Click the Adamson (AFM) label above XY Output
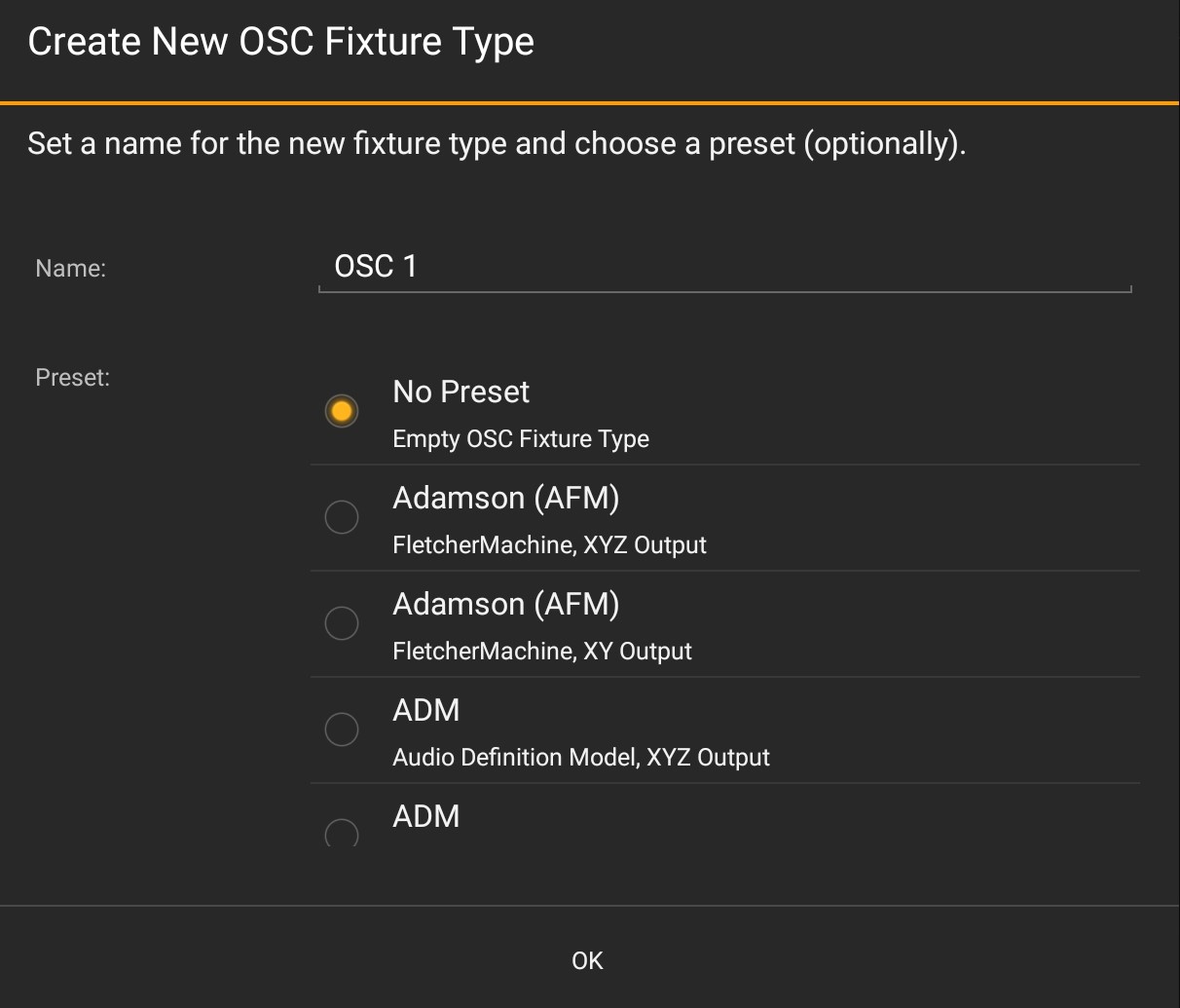This screenshot has height=1008, width=1180. [505, 604]
